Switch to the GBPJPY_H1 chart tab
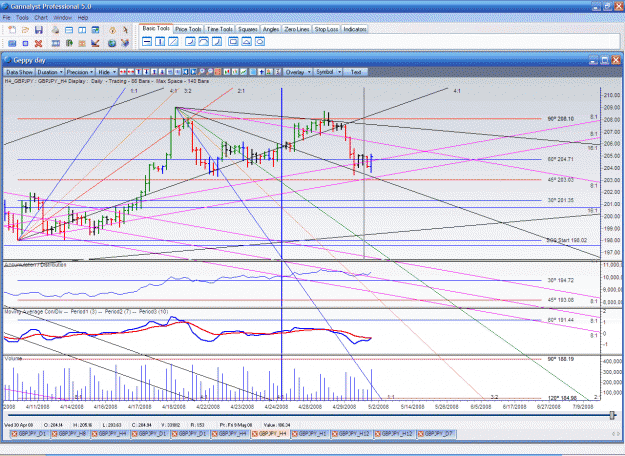This screenshot has height=456, width=625. [x=311, y=434]
